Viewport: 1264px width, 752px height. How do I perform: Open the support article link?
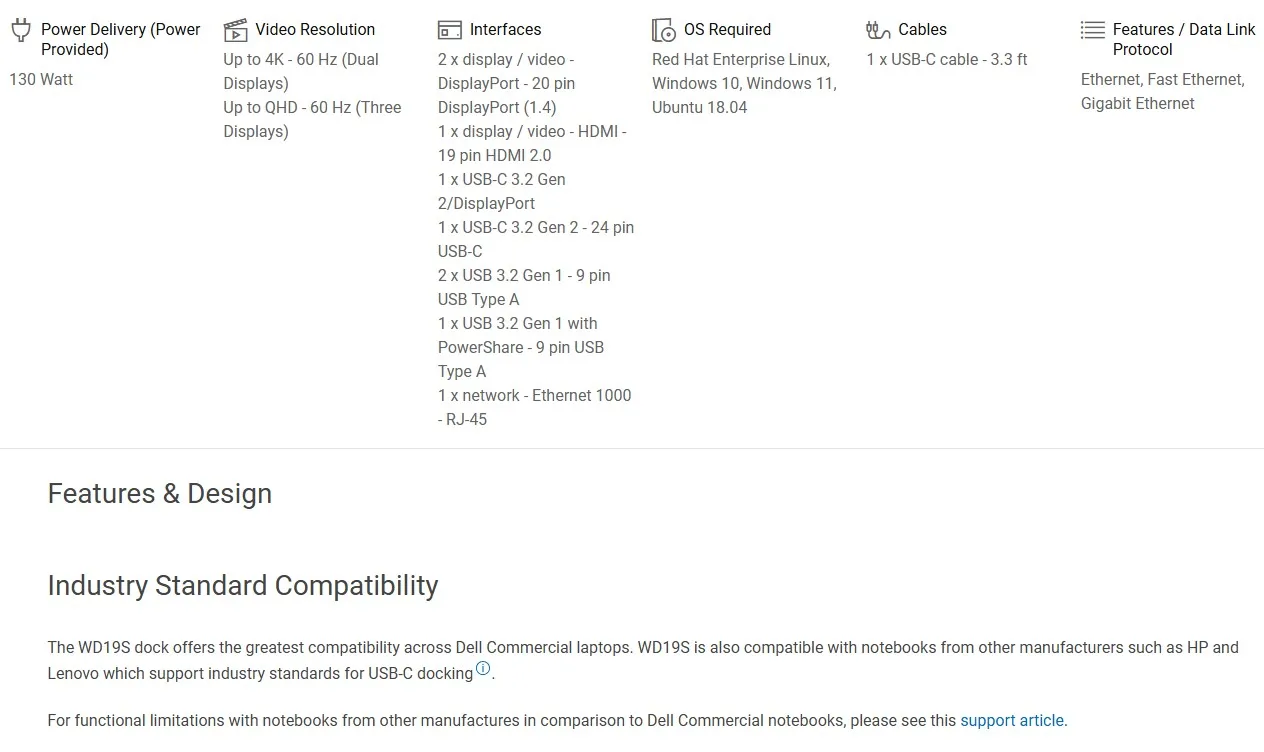(x=1012, y=720)
